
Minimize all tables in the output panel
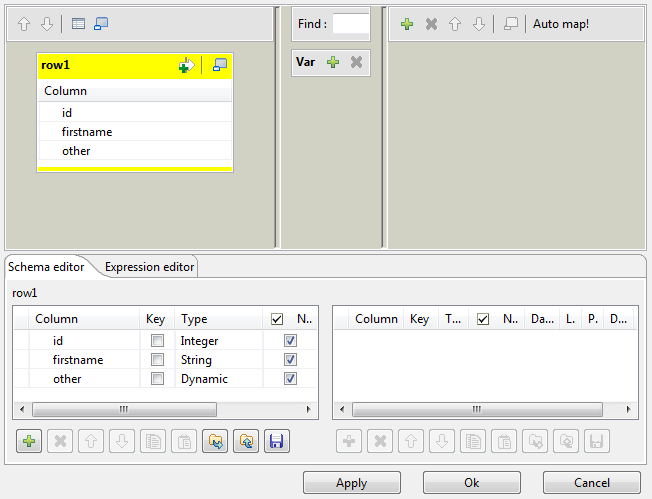pyautogui.click(x=511, y=23)
